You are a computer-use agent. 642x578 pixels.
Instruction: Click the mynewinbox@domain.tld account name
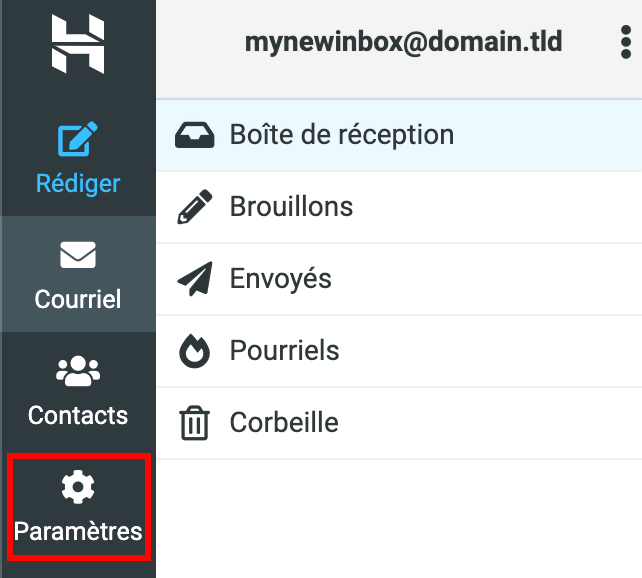403,42
